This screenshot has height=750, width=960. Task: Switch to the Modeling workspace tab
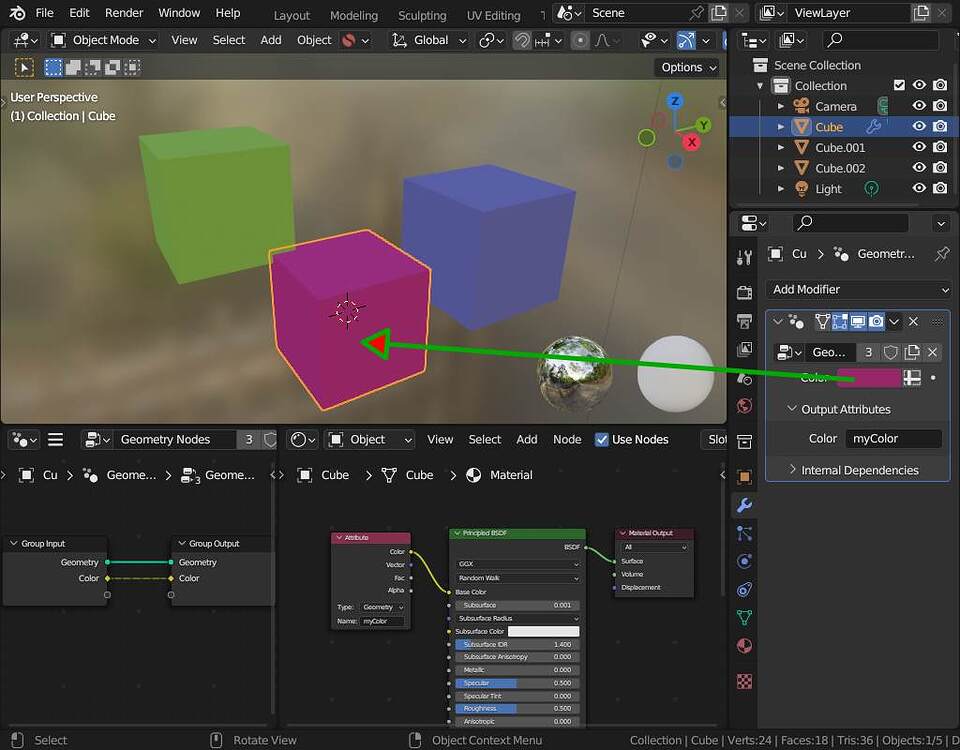[x=353, y=15]
